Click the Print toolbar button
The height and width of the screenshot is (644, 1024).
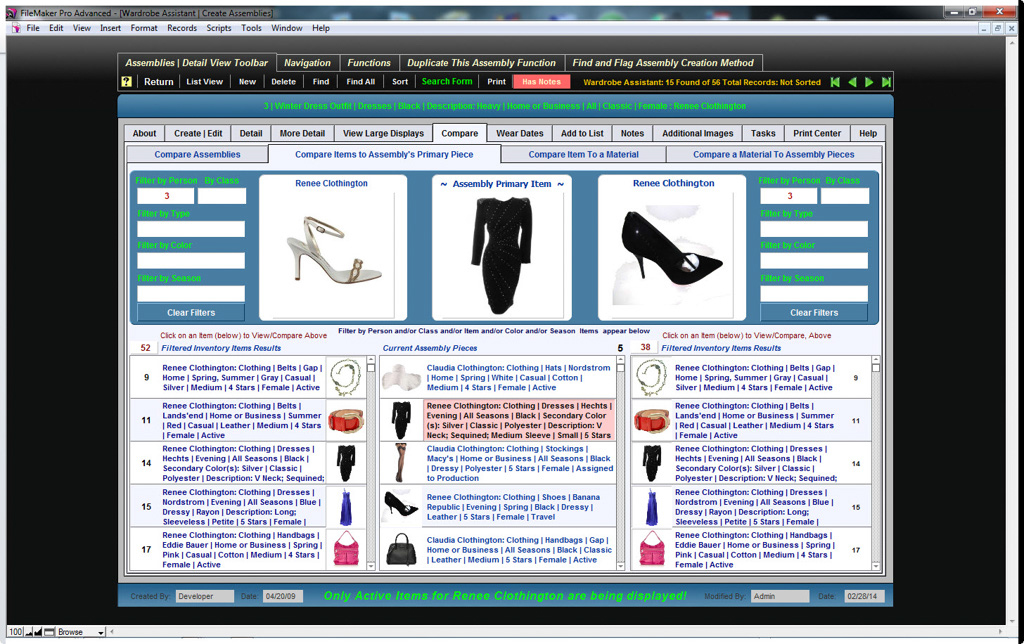click(496, 82)
